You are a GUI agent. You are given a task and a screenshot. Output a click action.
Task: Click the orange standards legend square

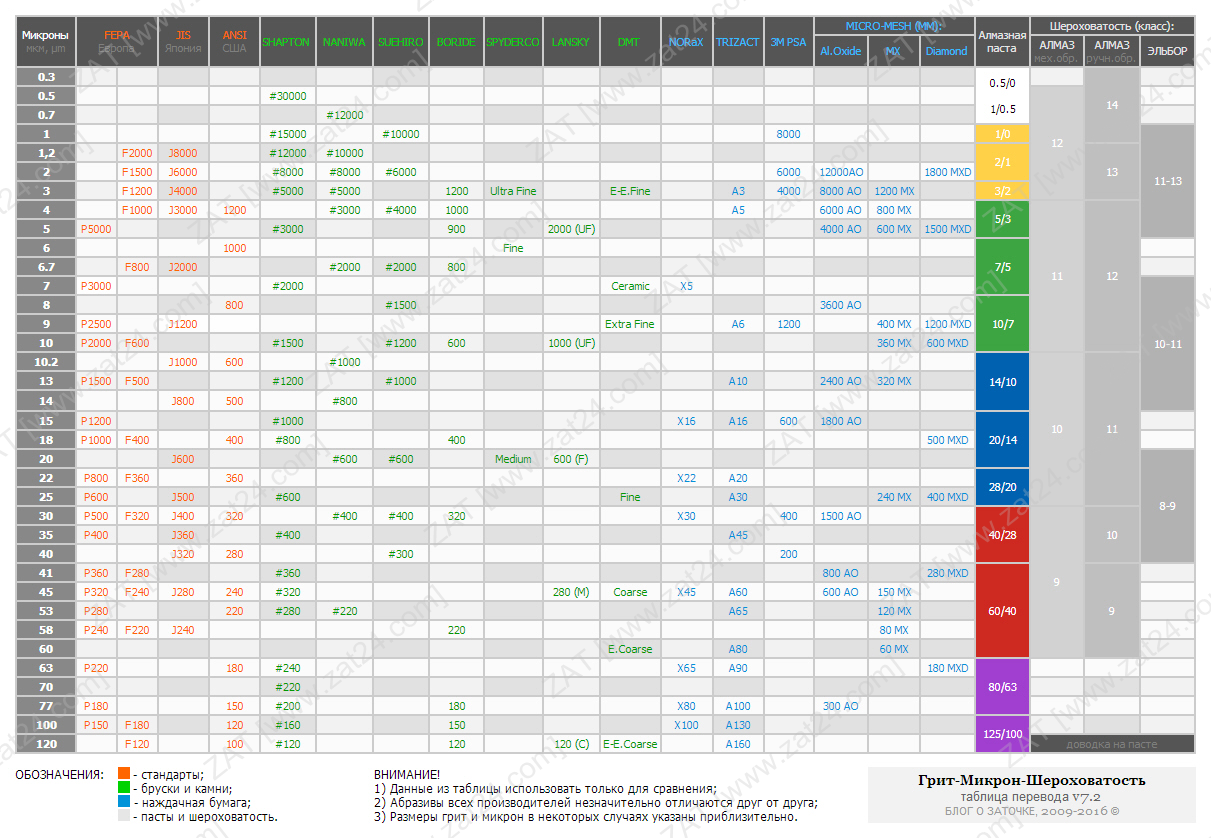pos(123,774)
